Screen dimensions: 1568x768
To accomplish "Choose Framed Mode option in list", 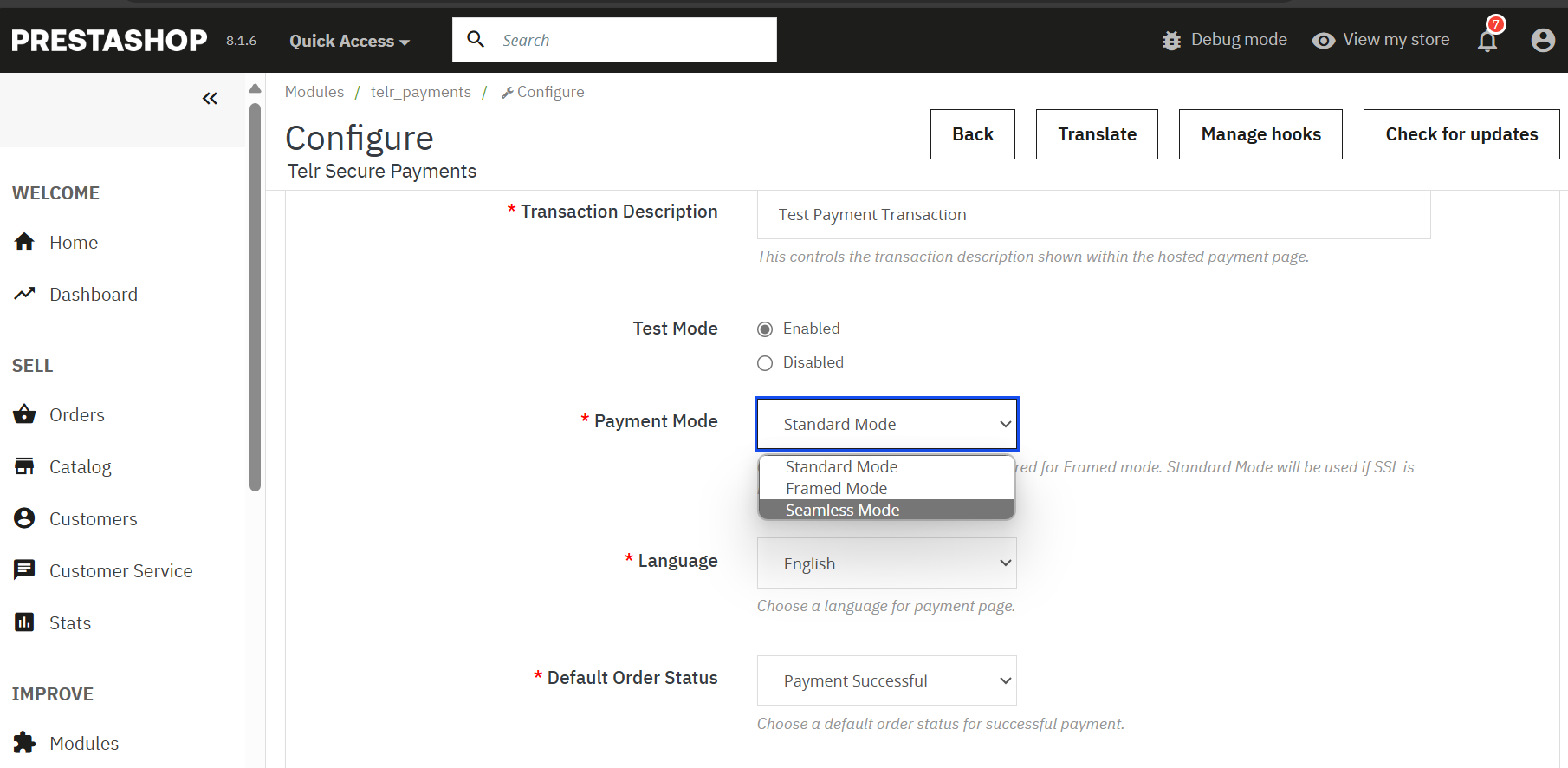I will [886, 489].
